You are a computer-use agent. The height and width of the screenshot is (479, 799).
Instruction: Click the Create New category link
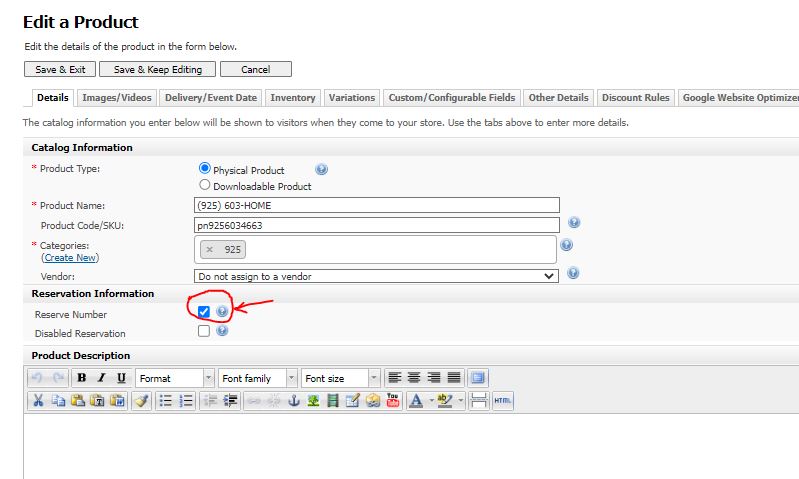[70, 258]
